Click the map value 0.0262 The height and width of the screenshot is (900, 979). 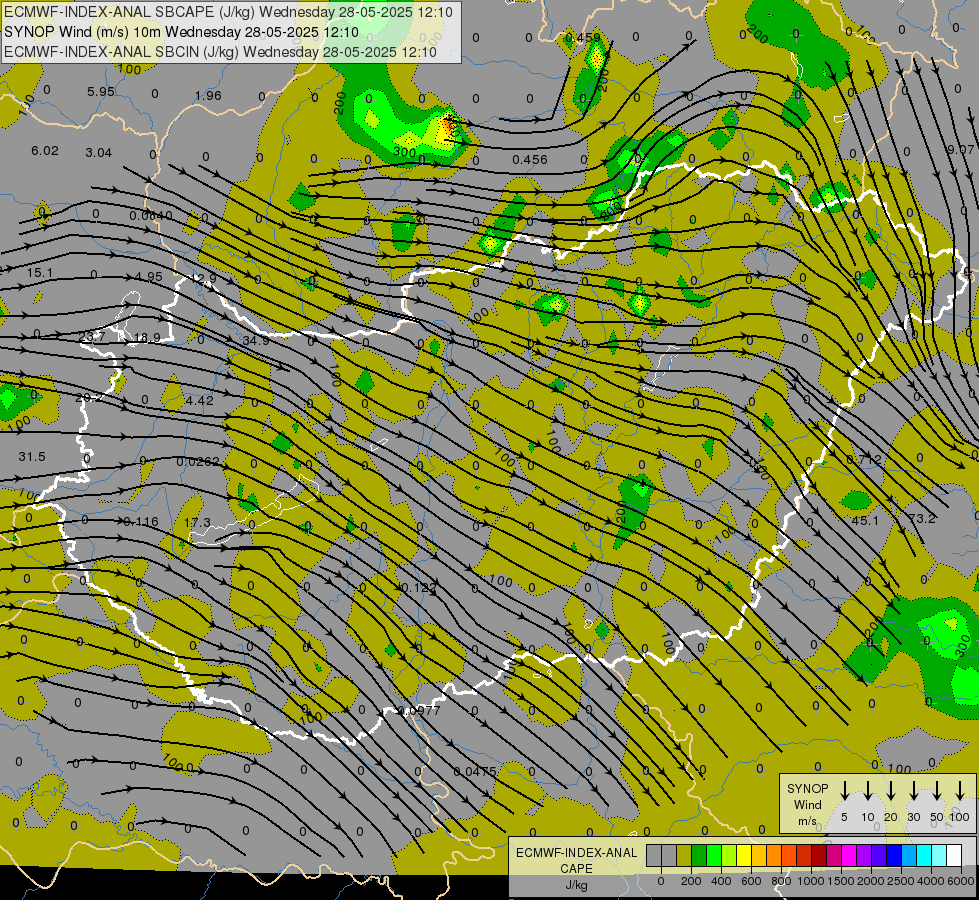point(198,462)
